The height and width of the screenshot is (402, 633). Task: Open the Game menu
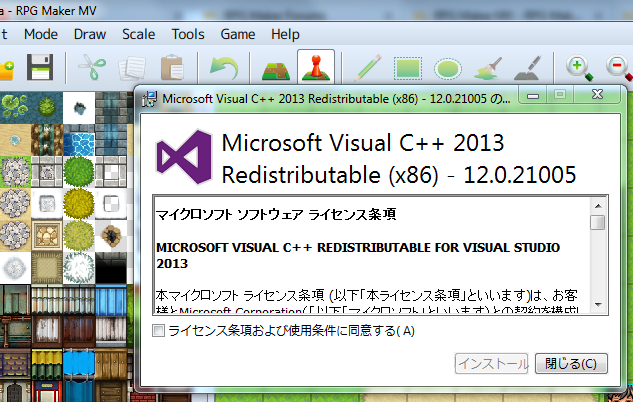point(237,34)
